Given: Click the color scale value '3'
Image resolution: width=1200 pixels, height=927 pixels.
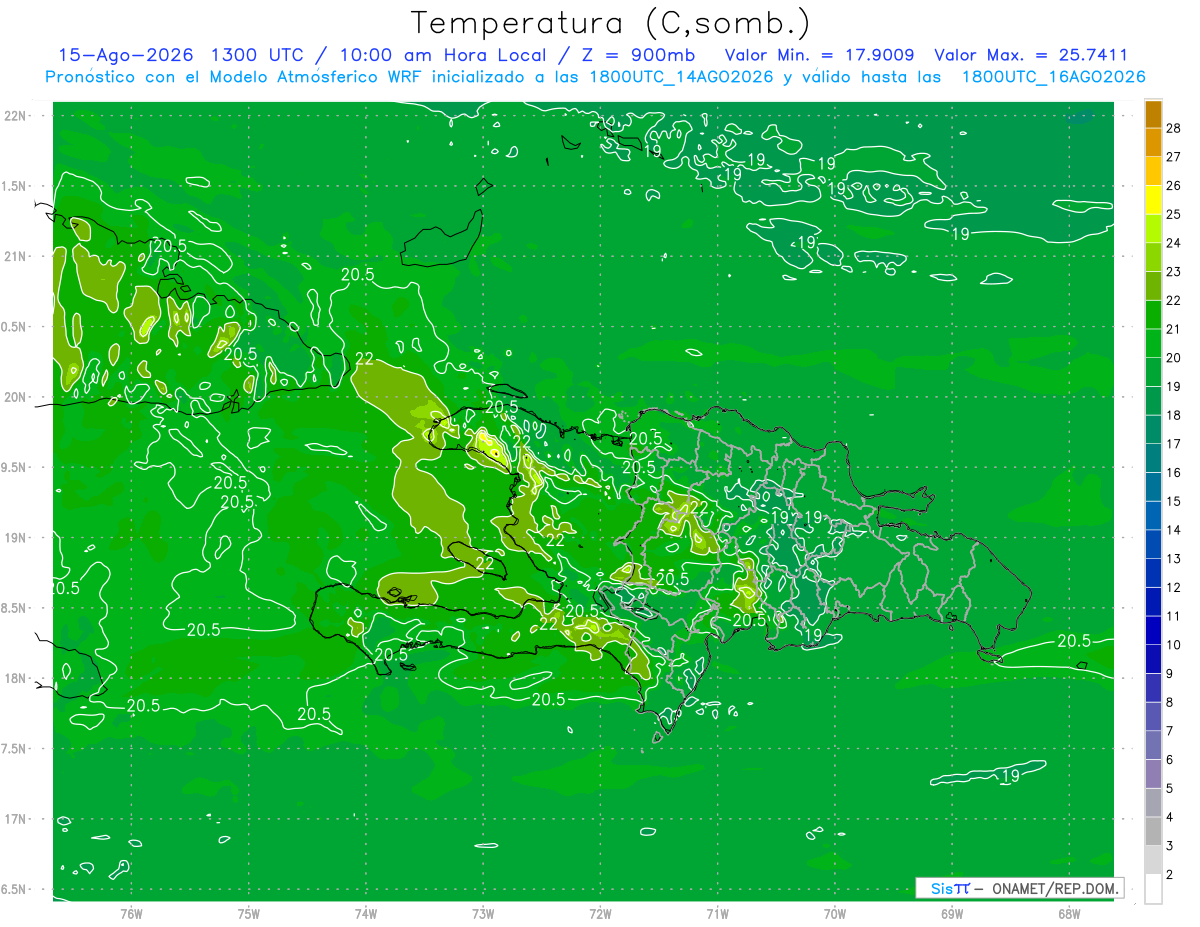Looking at the screenshot, I should 1170,846.
